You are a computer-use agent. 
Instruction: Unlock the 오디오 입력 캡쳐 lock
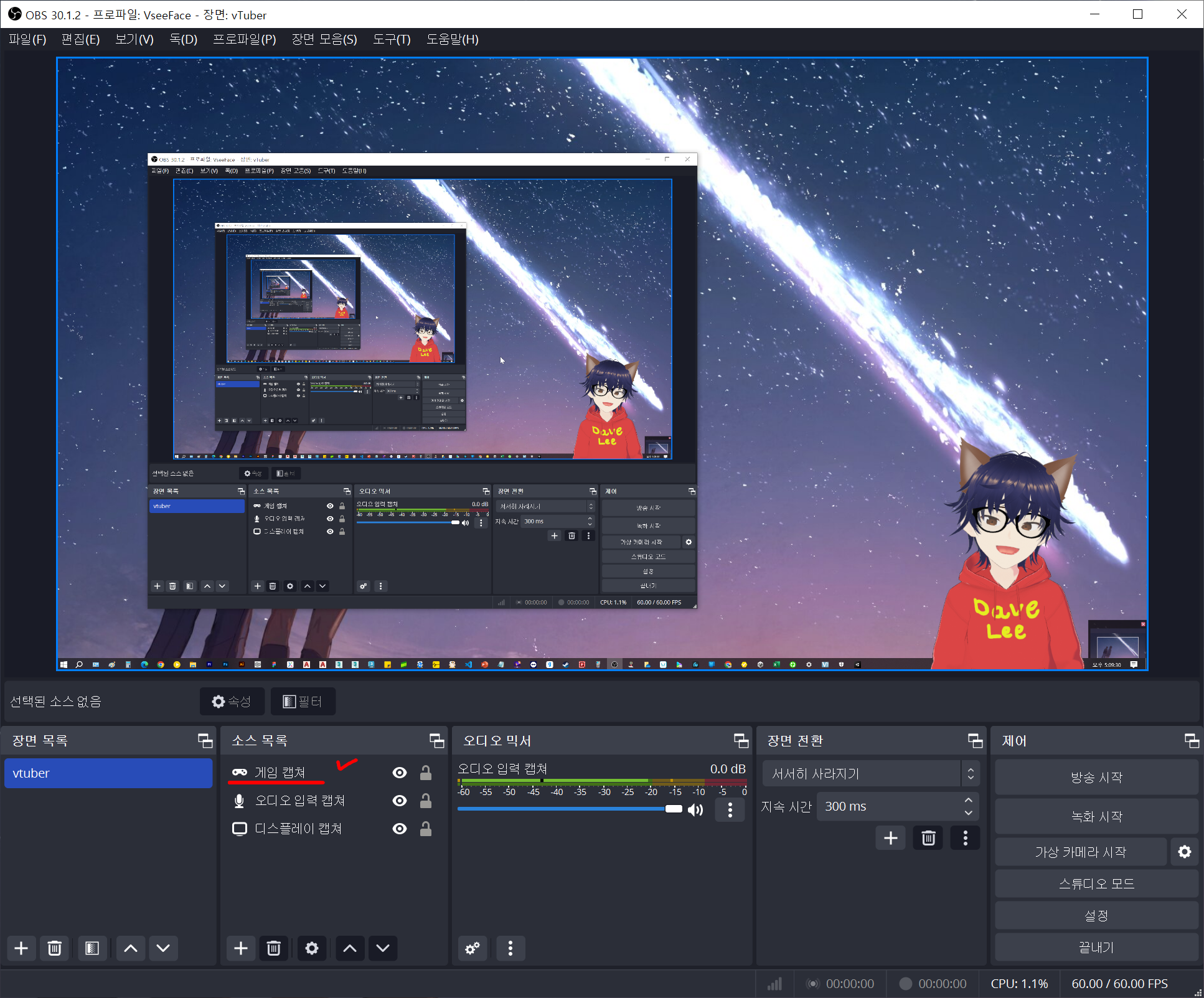coord(426,801)
